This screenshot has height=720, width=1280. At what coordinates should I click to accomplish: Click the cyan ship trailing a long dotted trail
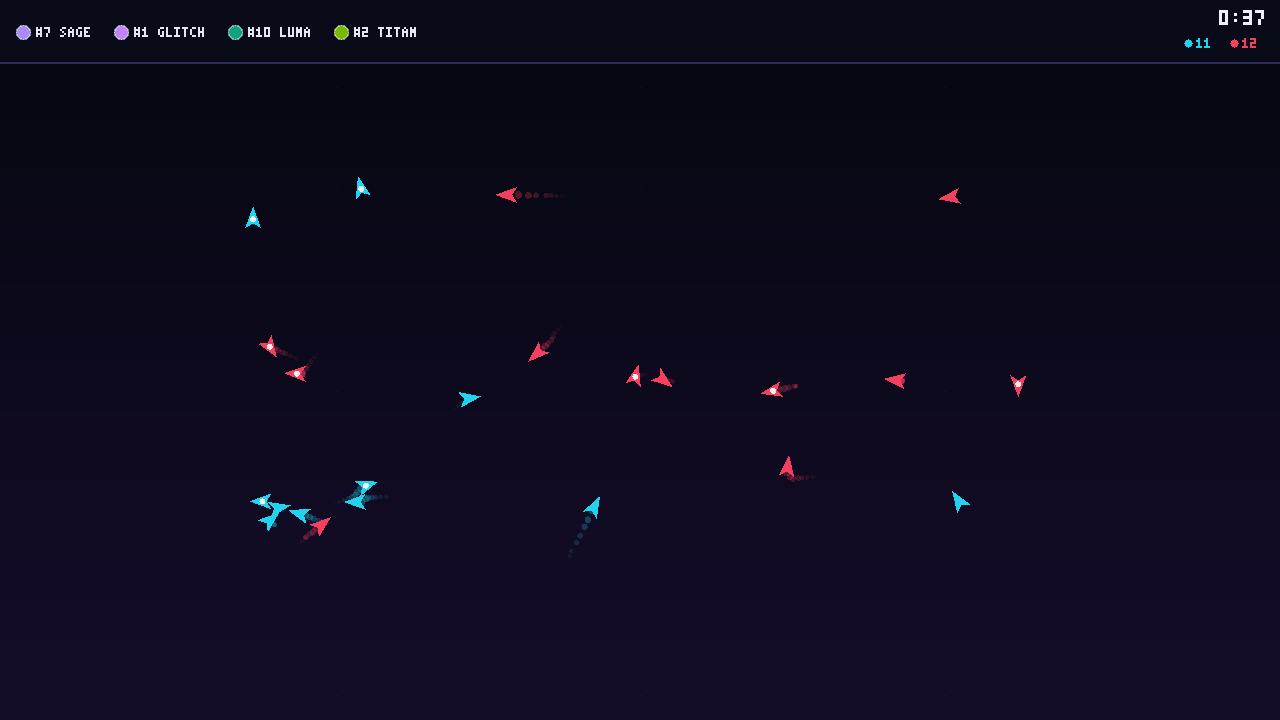(x=593, y=507)
